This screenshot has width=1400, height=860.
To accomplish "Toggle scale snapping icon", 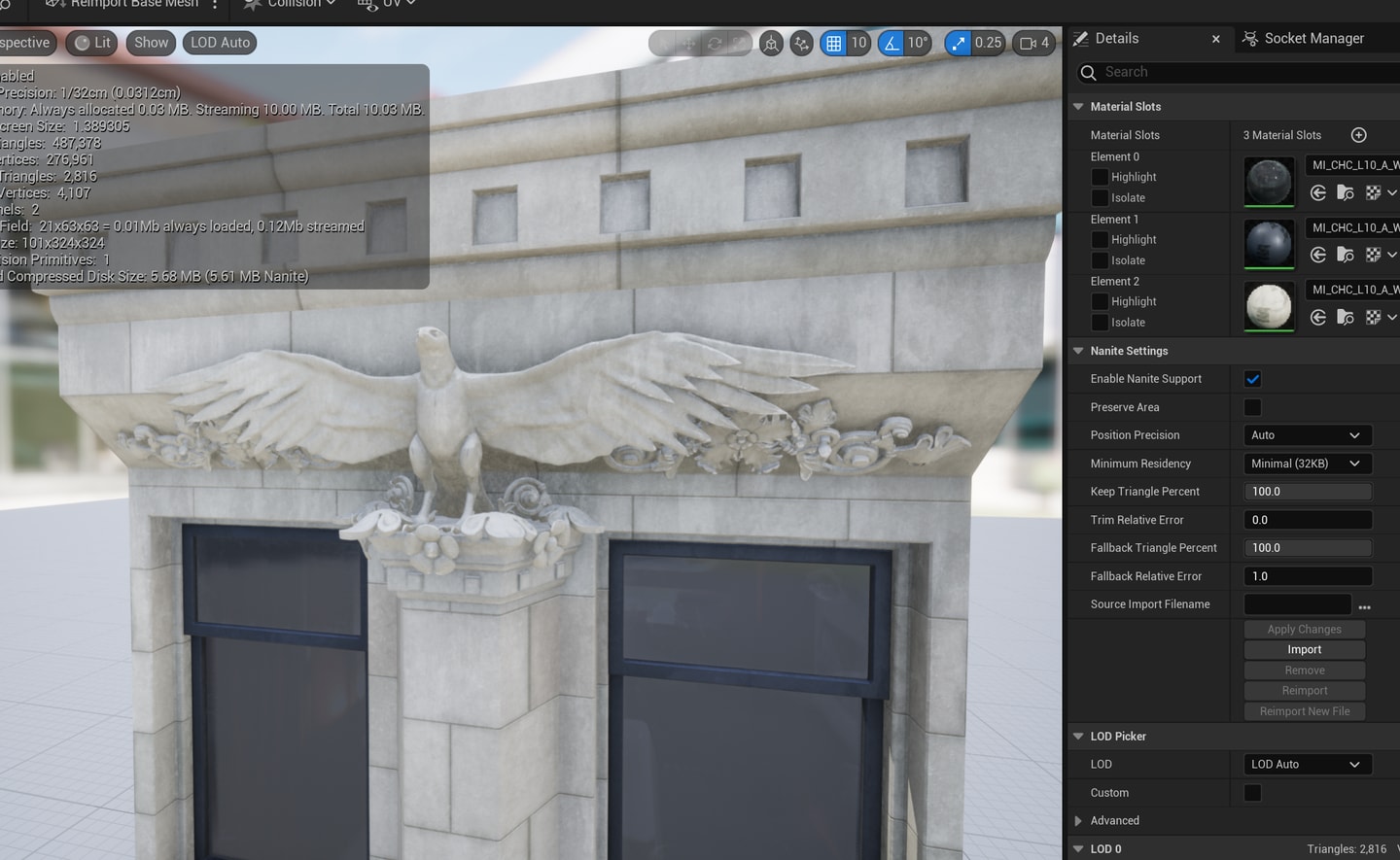I will 959,43.
